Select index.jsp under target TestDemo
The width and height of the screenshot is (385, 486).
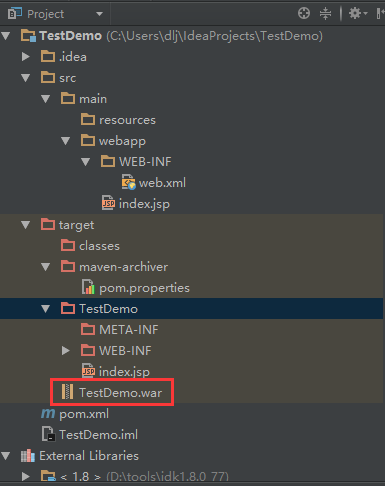click(124, 372)
